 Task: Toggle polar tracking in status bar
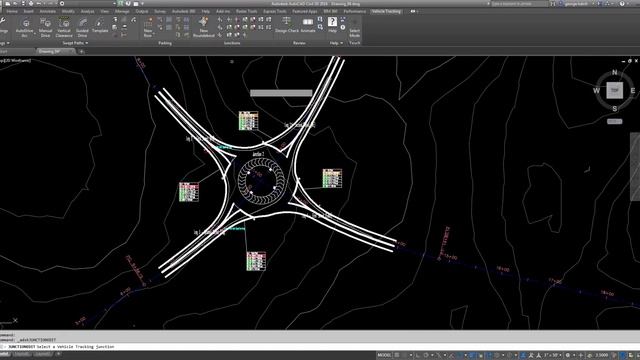point(426,355)
